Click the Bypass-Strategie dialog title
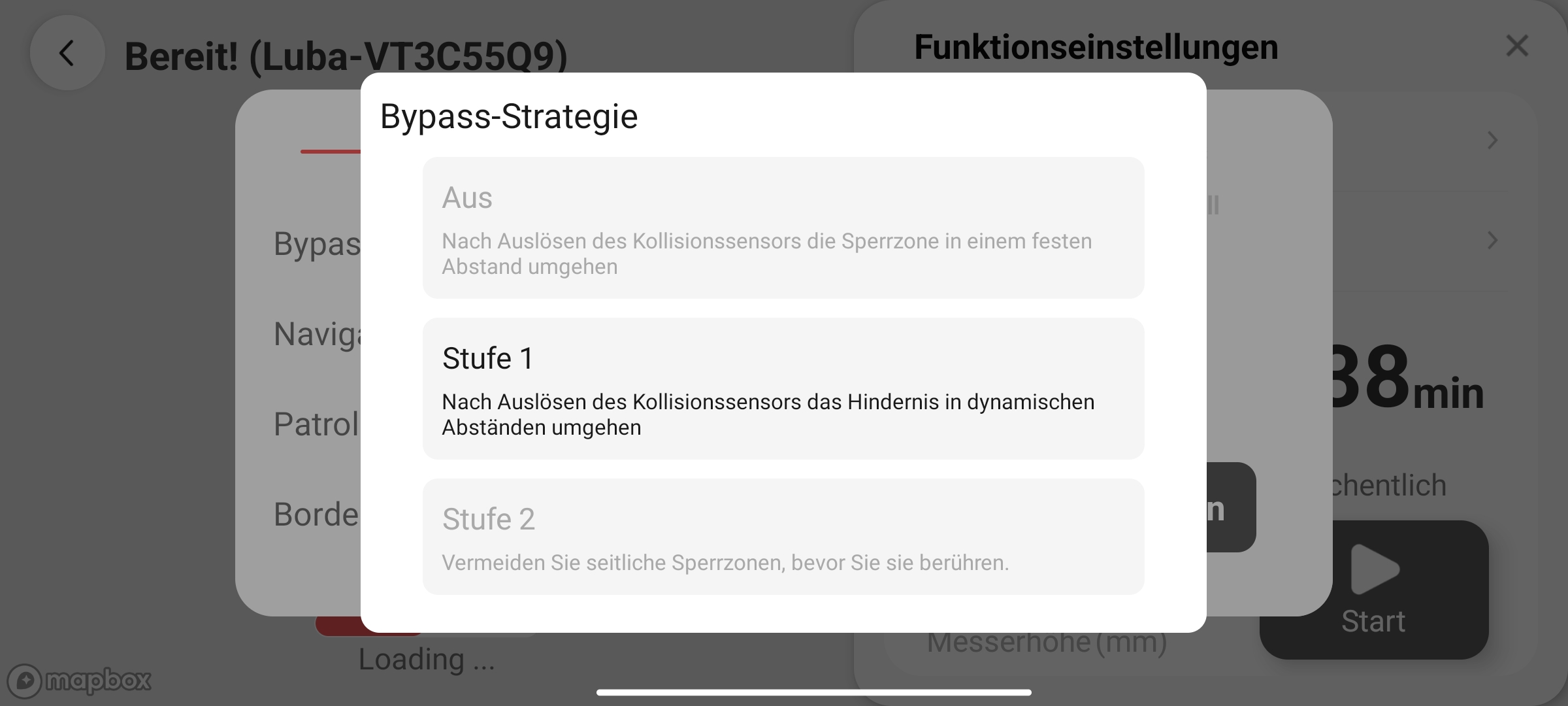This screenshot has width=1568, height=706. coord(509,116)
